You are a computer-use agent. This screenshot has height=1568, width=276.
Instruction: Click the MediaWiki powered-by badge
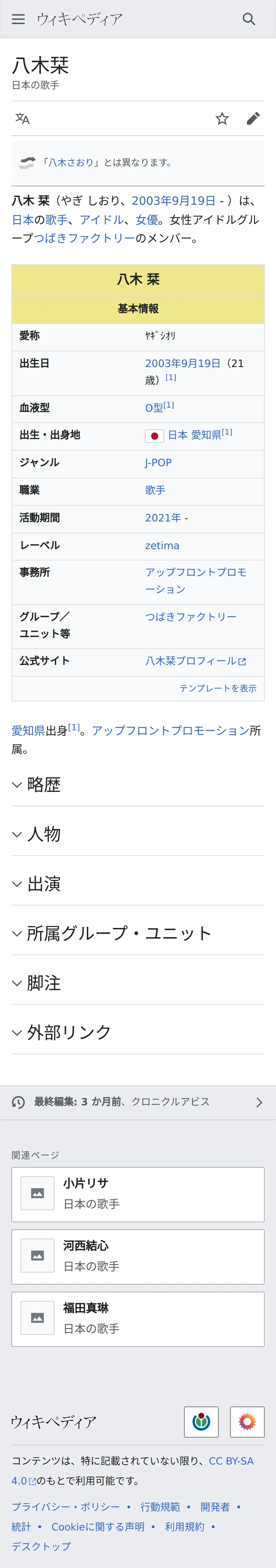coord(247,1421)
